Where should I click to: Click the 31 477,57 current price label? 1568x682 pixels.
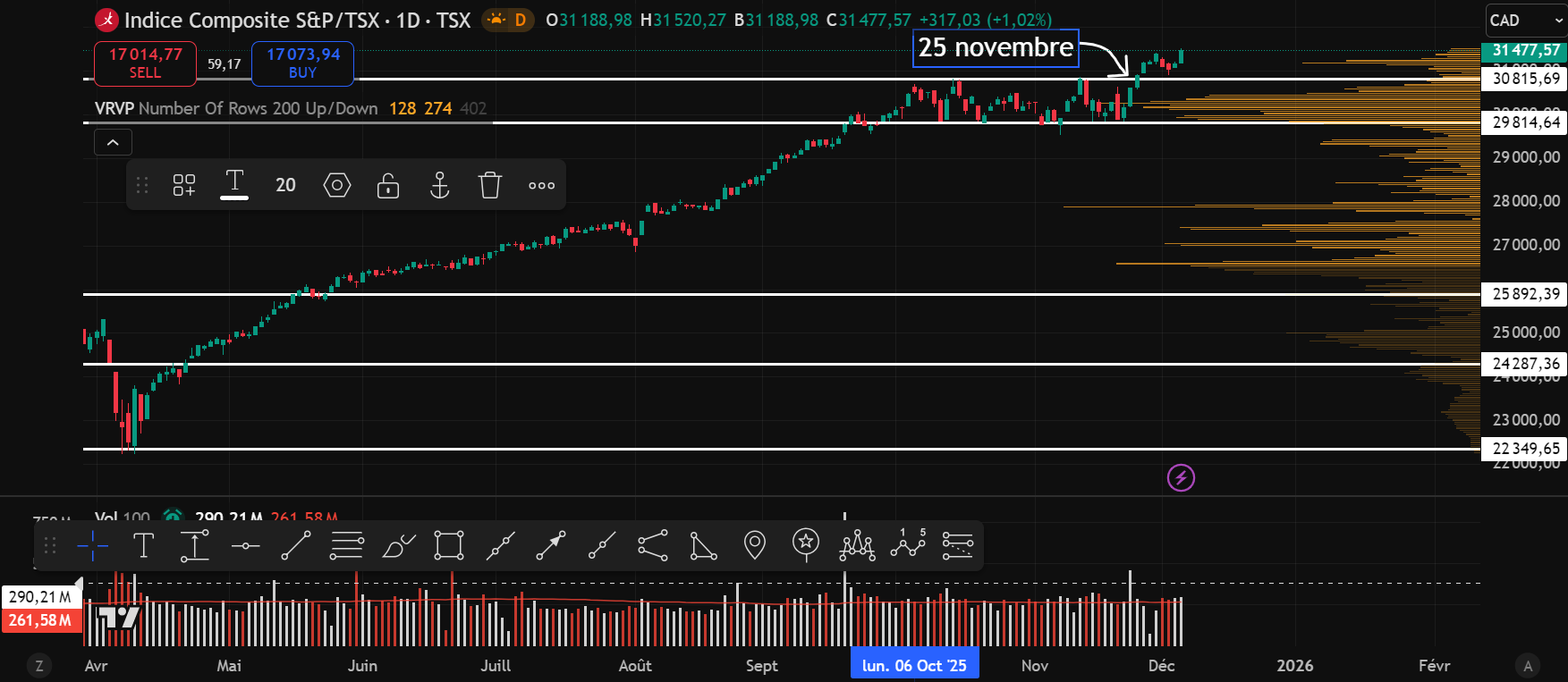coord(1526,50)
